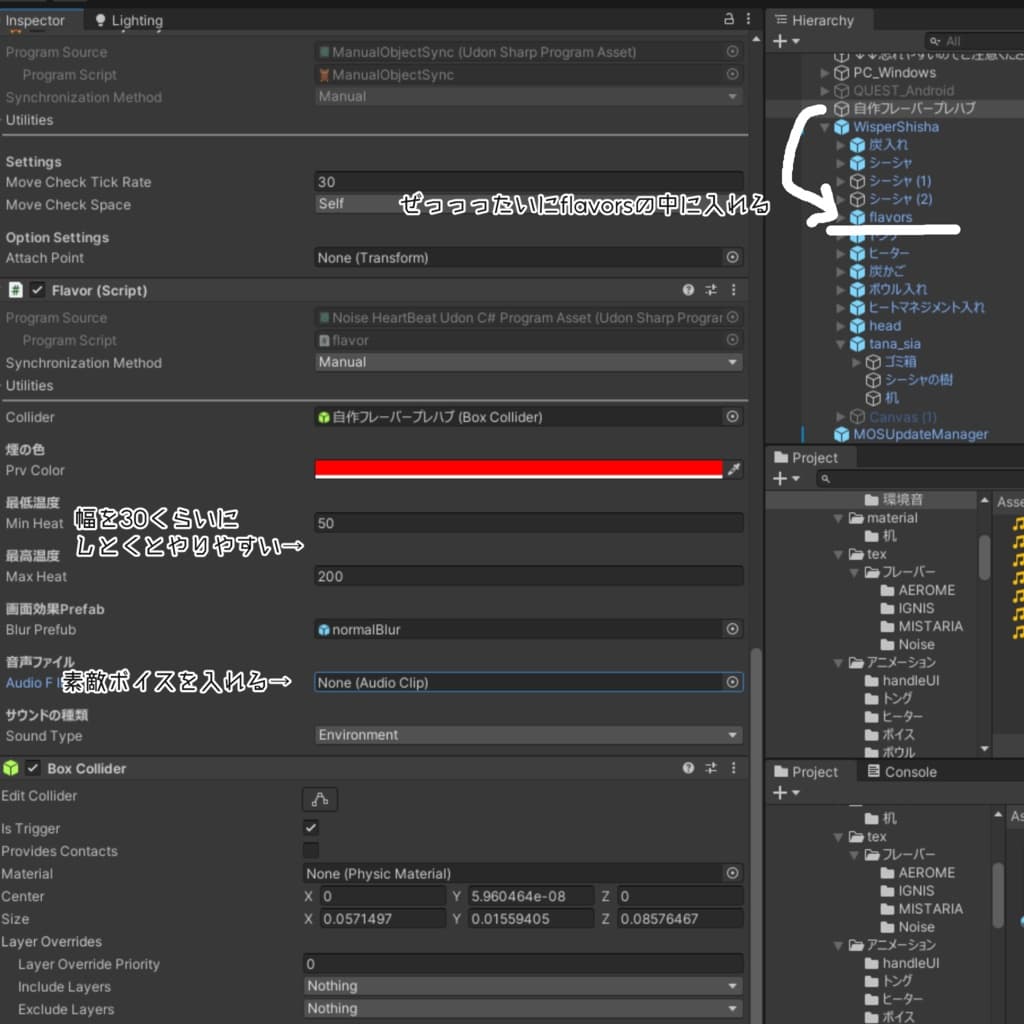The height and width of the screenshot is (1024, 1024).
Task: Open Flavor script preset settings icon
Action: point(711,290)
